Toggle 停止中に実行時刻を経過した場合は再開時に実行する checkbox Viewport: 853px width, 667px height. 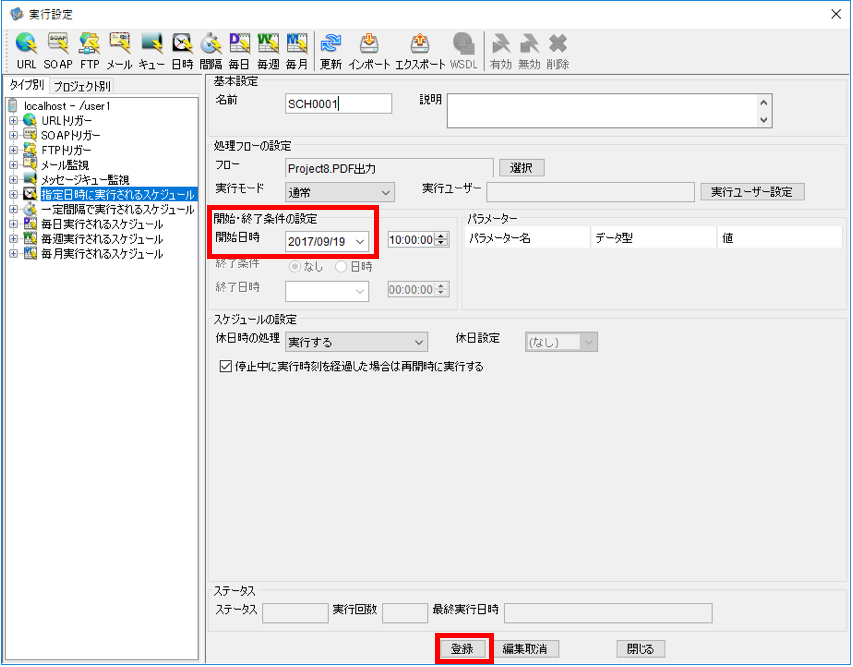tap(225, 366)
